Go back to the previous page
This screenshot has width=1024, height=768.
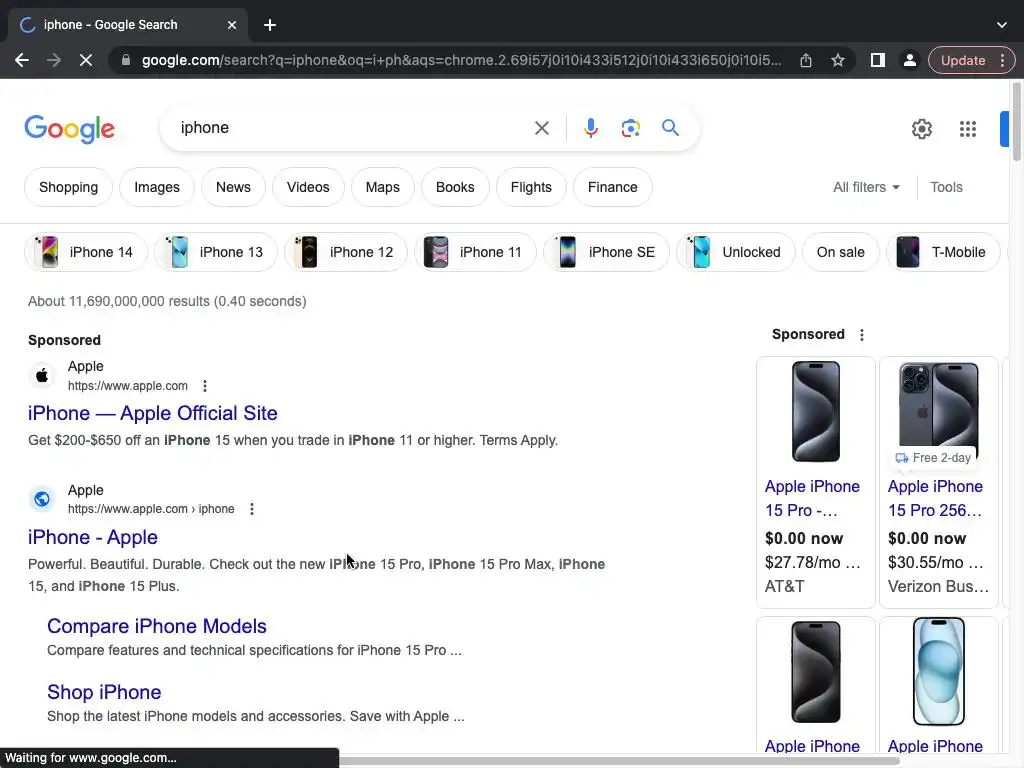tap(22, 60)
